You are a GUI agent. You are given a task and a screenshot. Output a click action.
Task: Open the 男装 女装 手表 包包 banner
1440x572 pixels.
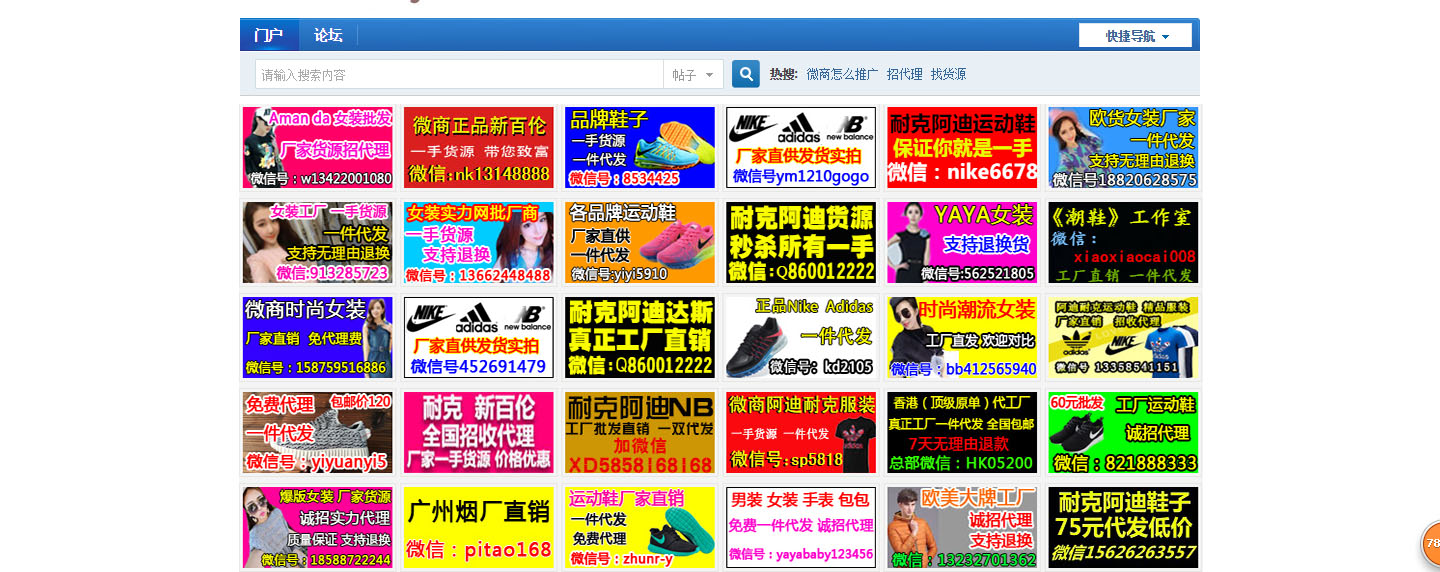coord(801,528)
